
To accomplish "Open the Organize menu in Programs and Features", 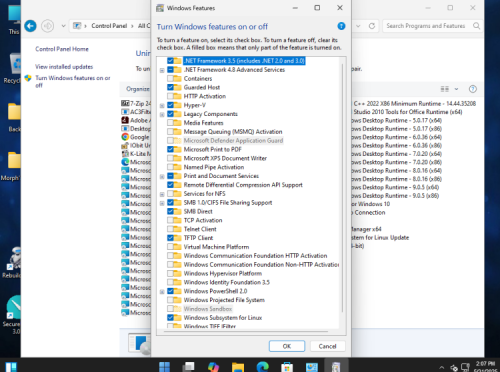I will [138, 89].
